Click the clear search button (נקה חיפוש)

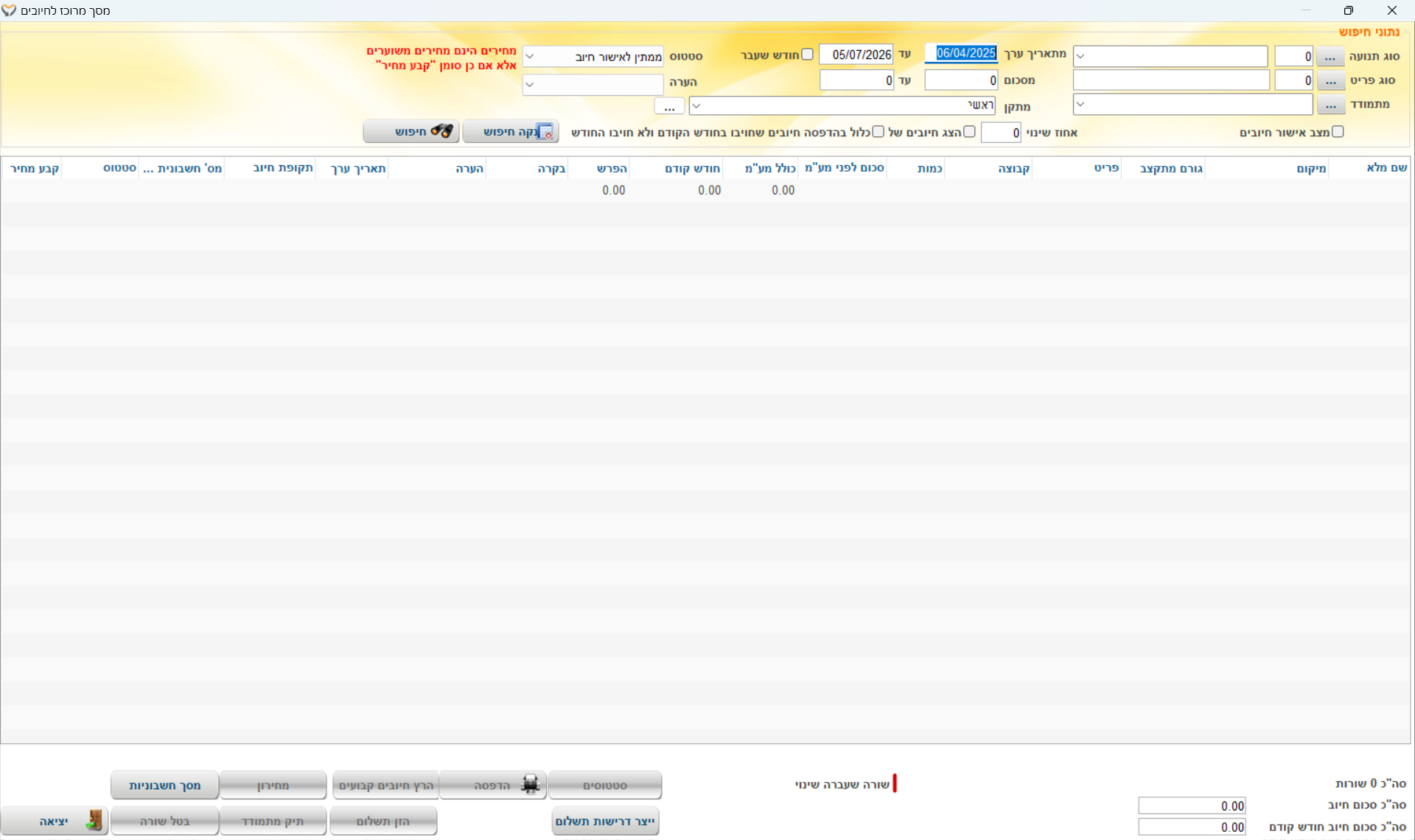click(511, 132)
